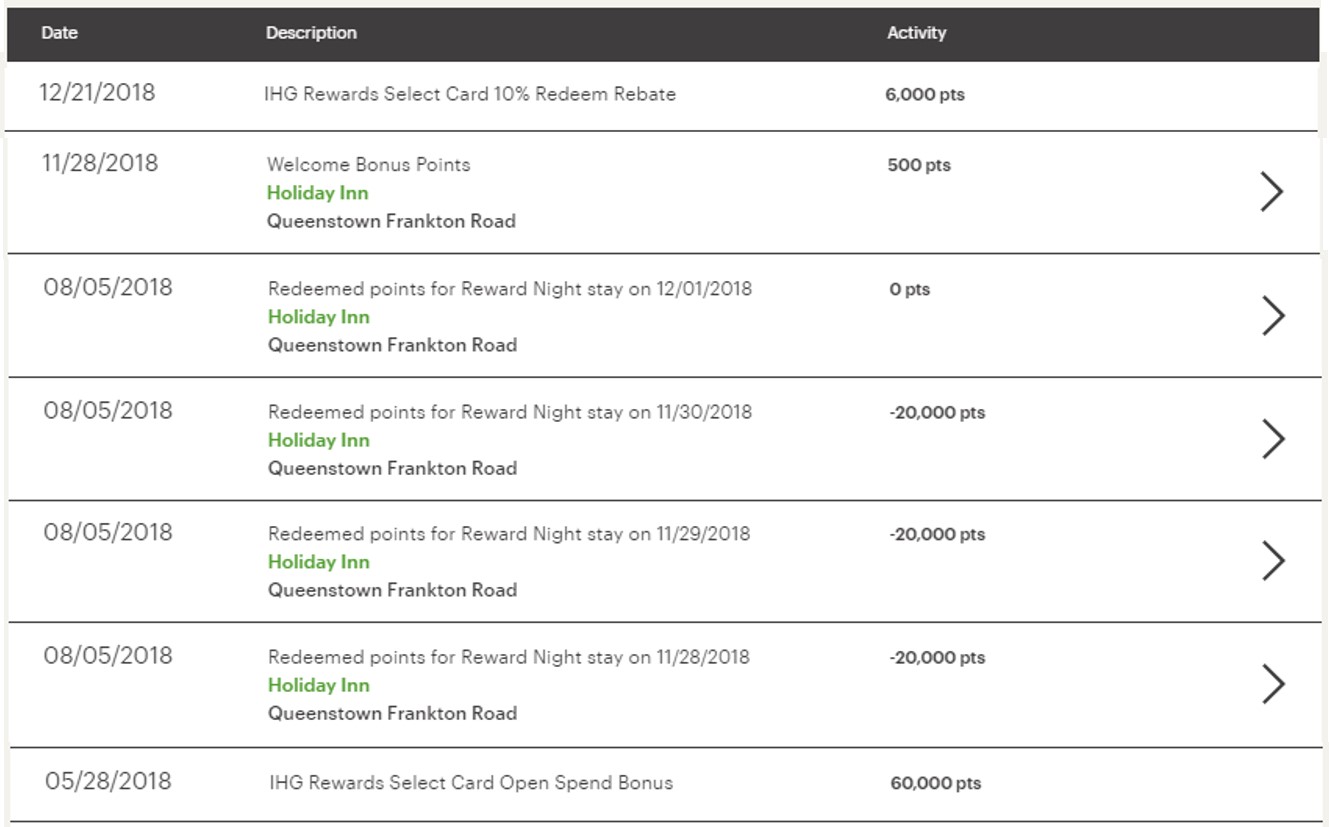Select Holiday Inn link for 11/29/2018 stay
The width and height of the screenshot is (1329, 827).
pos(318,562)
